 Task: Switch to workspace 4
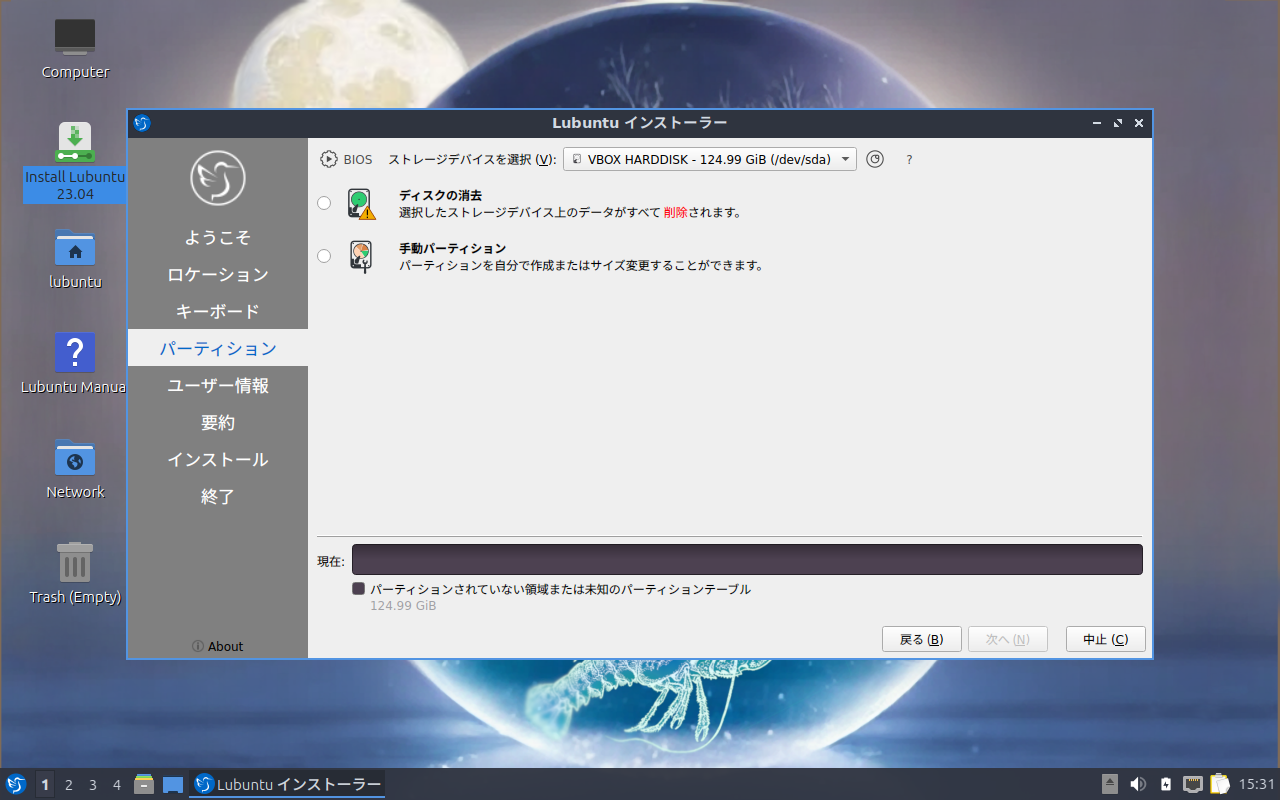tap(117, 785)
